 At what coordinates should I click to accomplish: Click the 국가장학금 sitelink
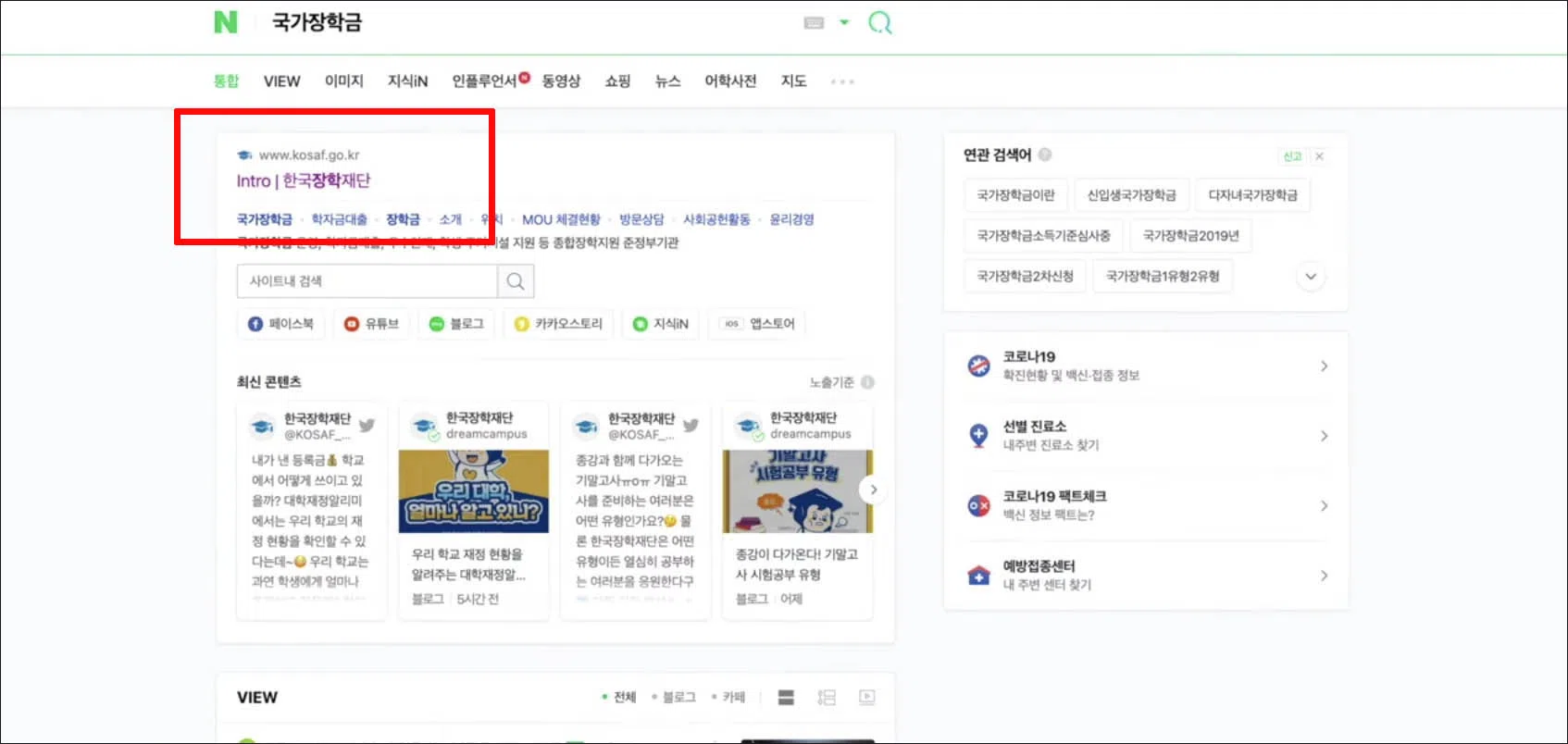tap(265, 219)
